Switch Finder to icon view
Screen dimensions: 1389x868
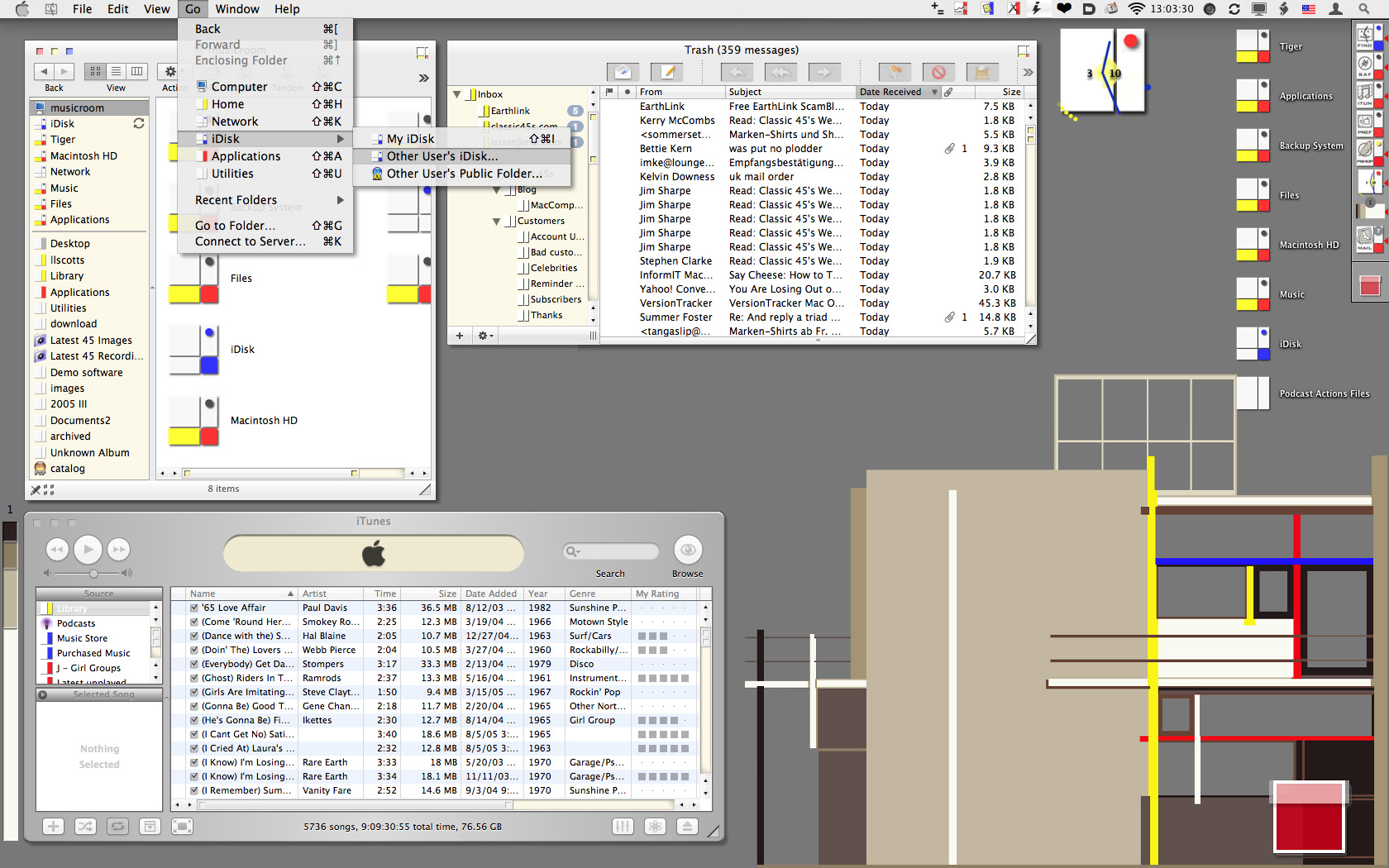tap(95, 72)
